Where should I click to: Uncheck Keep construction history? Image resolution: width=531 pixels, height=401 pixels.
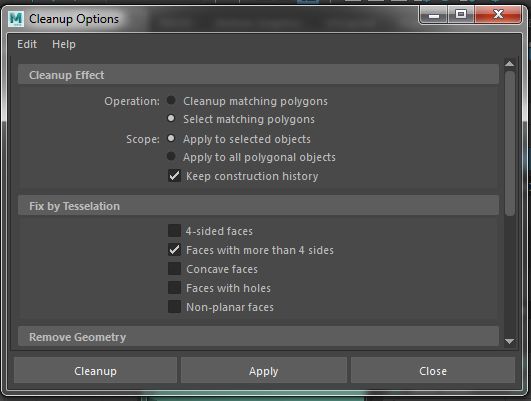tap(174, 176)
